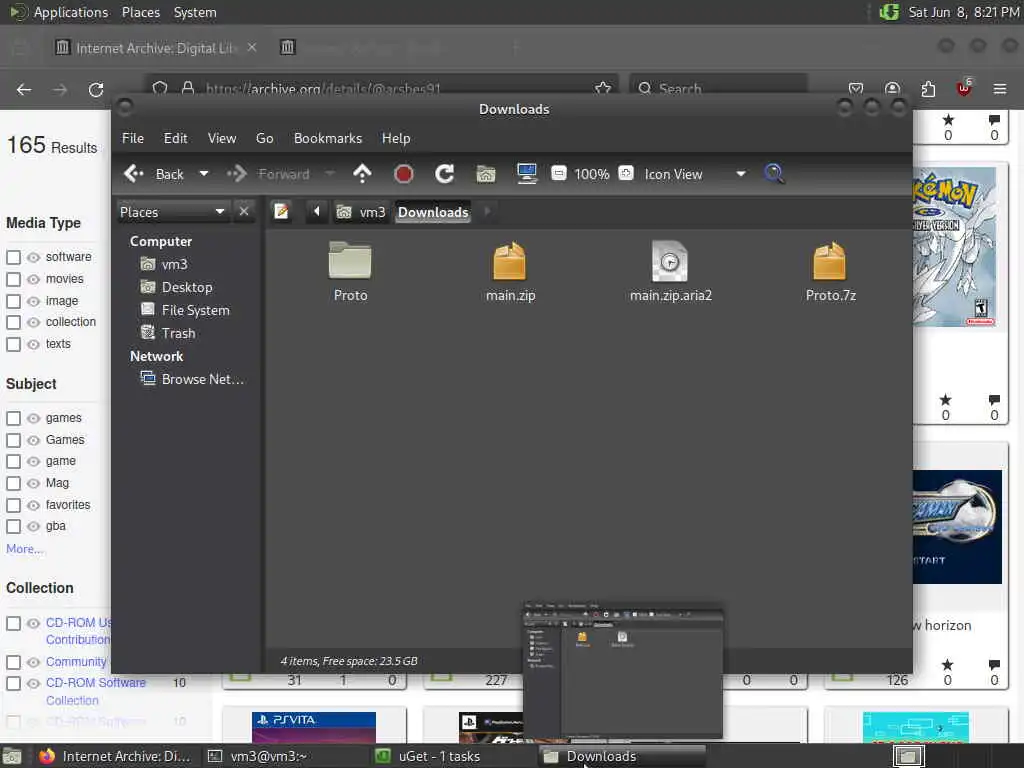Check the gba subject filter
The width and height of the screenshot is (1024, 768).
click(x=13, y=526)
